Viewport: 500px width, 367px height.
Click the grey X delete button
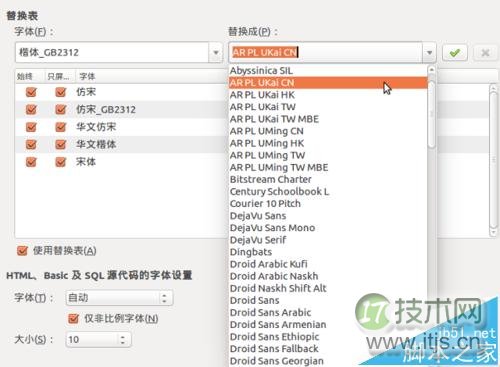click(485, 52)
